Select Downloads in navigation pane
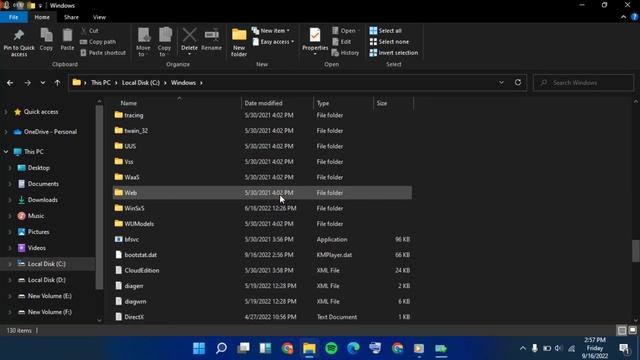Viewport: 640px width, 360px height. pos(42,200)
